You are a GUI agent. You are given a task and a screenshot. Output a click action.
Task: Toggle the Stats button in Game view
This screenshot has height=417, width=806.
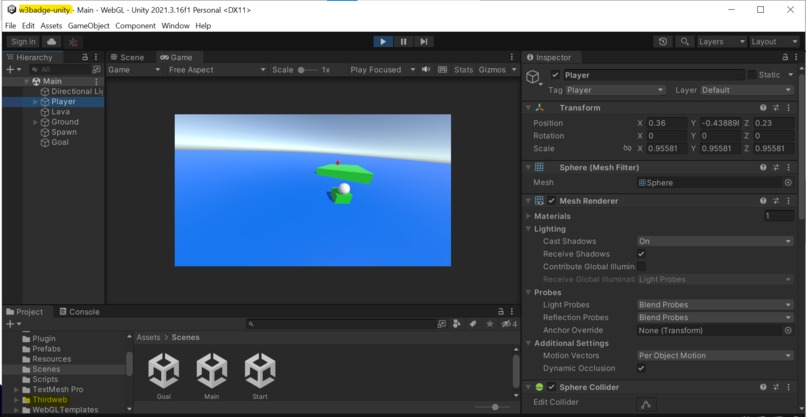pos(463,69)
